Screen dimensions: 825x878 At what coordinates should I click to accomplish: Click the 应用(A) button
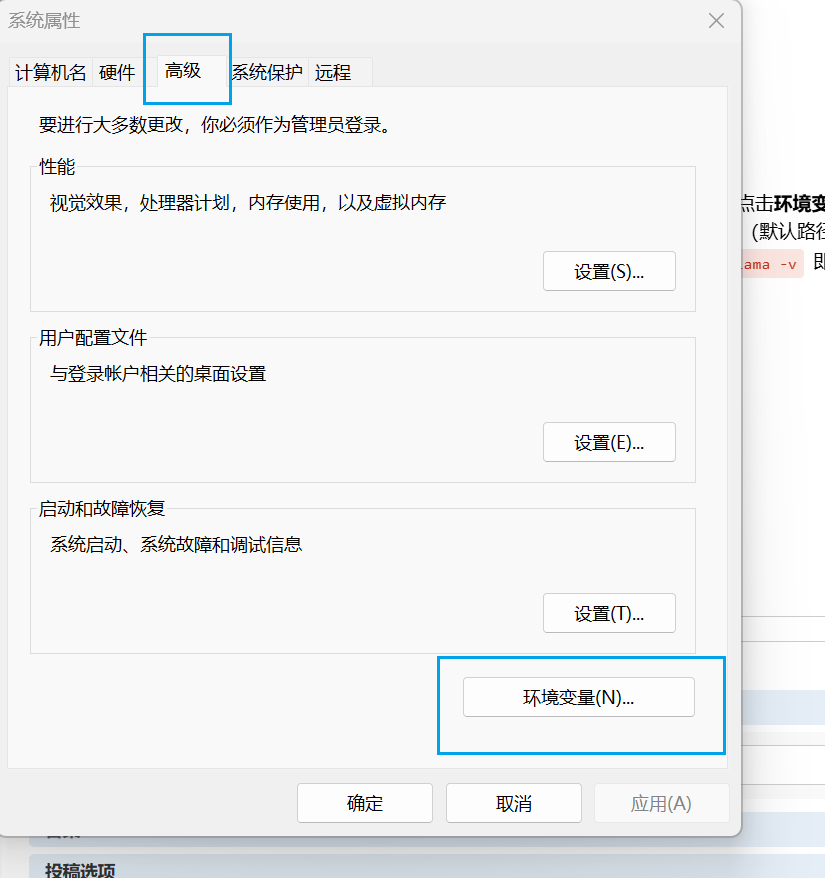(661, 803)
